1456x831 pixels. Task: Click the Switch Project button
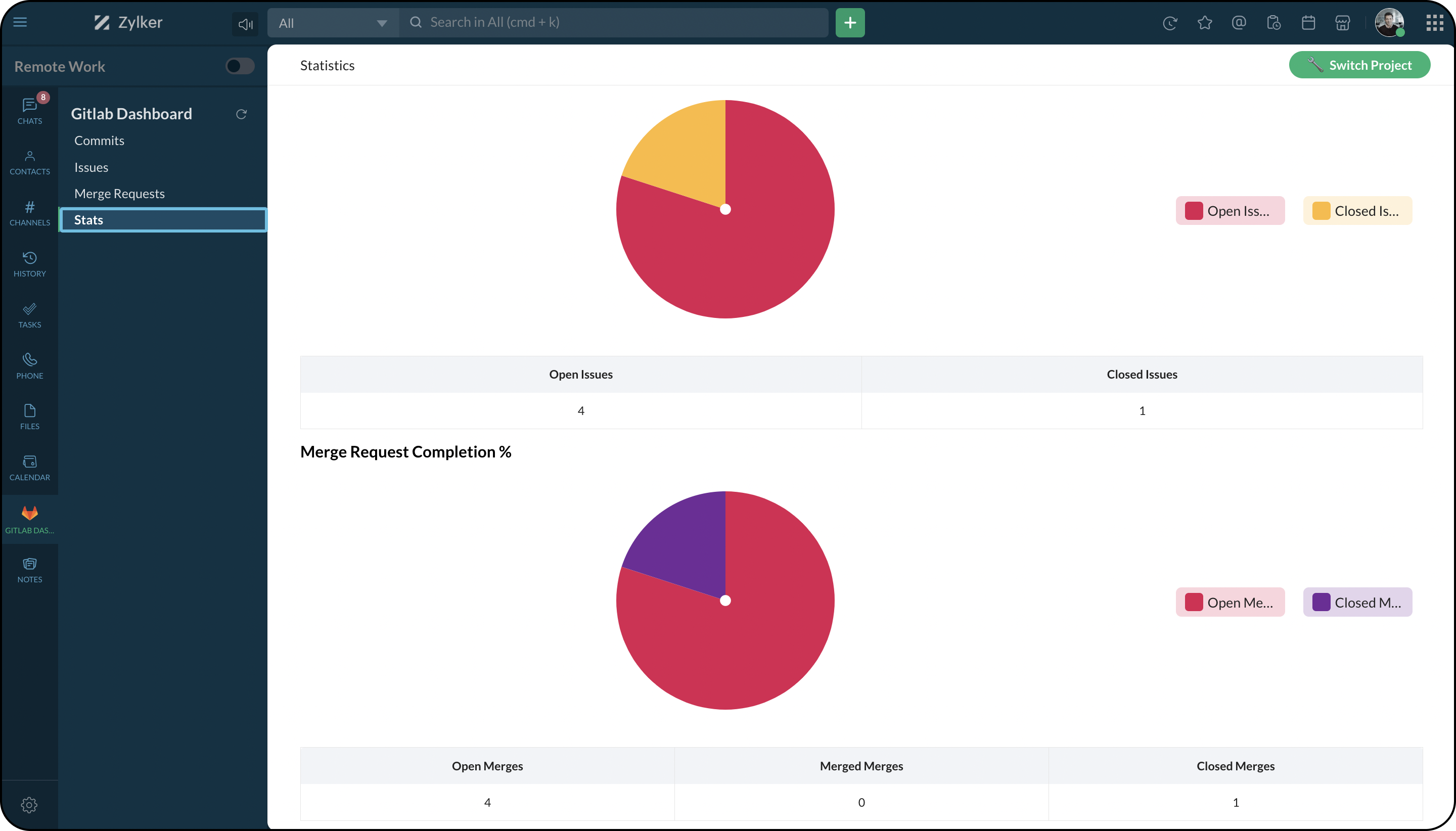pos(1359,65)
